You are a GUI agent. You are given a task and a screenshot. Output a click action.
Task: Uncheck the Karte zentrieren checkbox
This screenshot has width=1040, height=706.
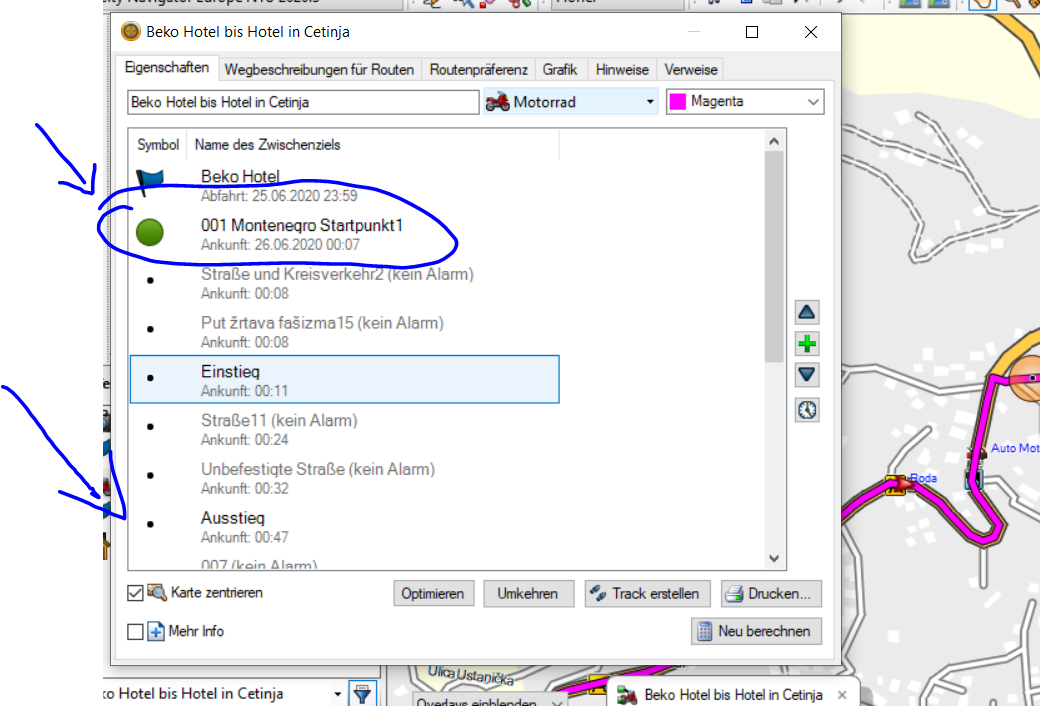(x=136, y=593)
